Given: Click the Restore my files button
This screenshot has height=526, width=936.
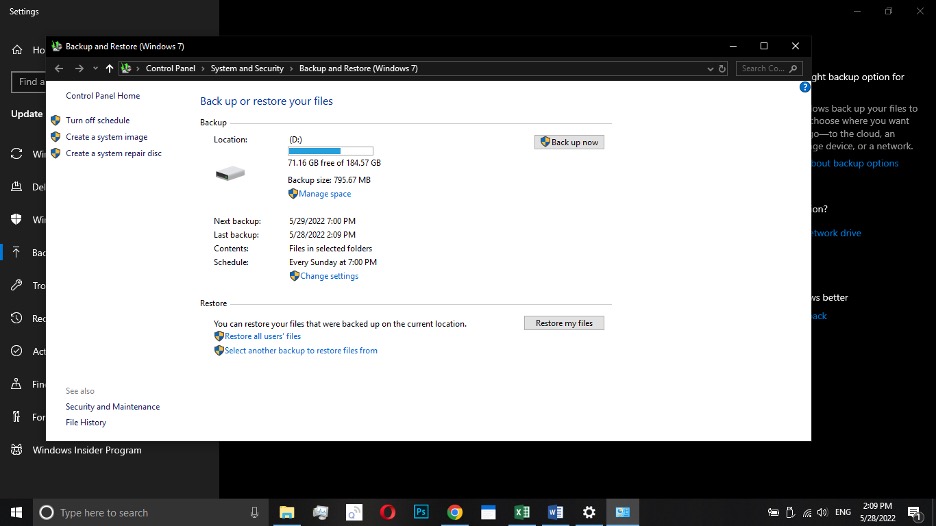Looking at the screenshot, I should pos(564,323).
